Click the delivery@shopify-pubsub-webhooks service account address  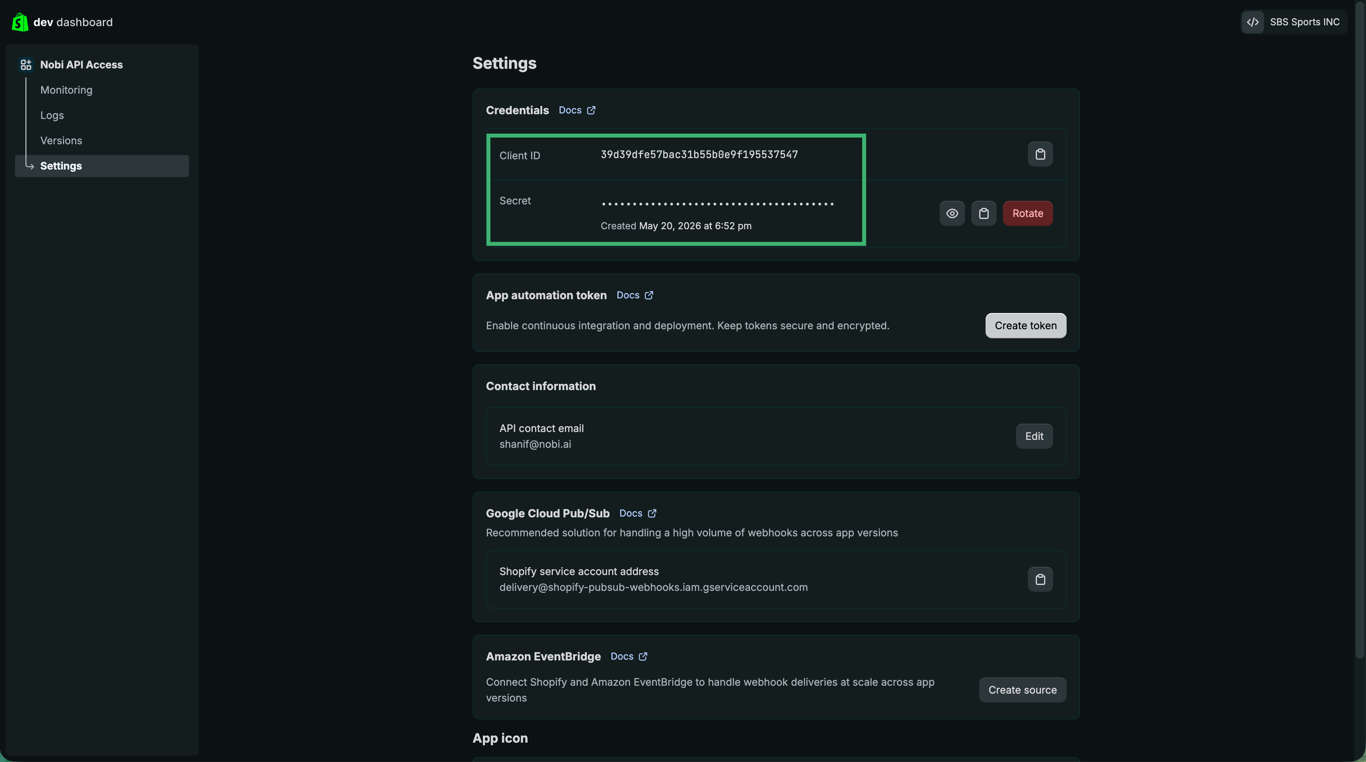[653, 587]
